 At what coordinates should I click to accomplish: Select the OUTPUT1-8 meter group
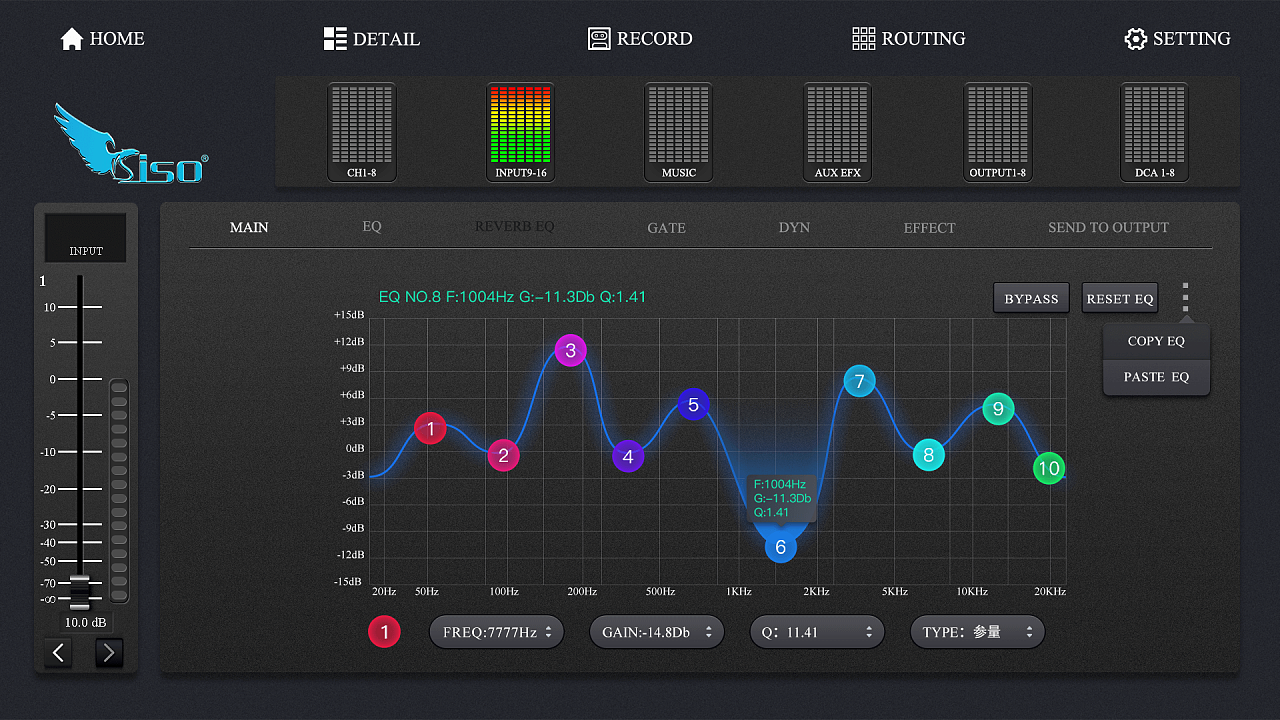998,132
